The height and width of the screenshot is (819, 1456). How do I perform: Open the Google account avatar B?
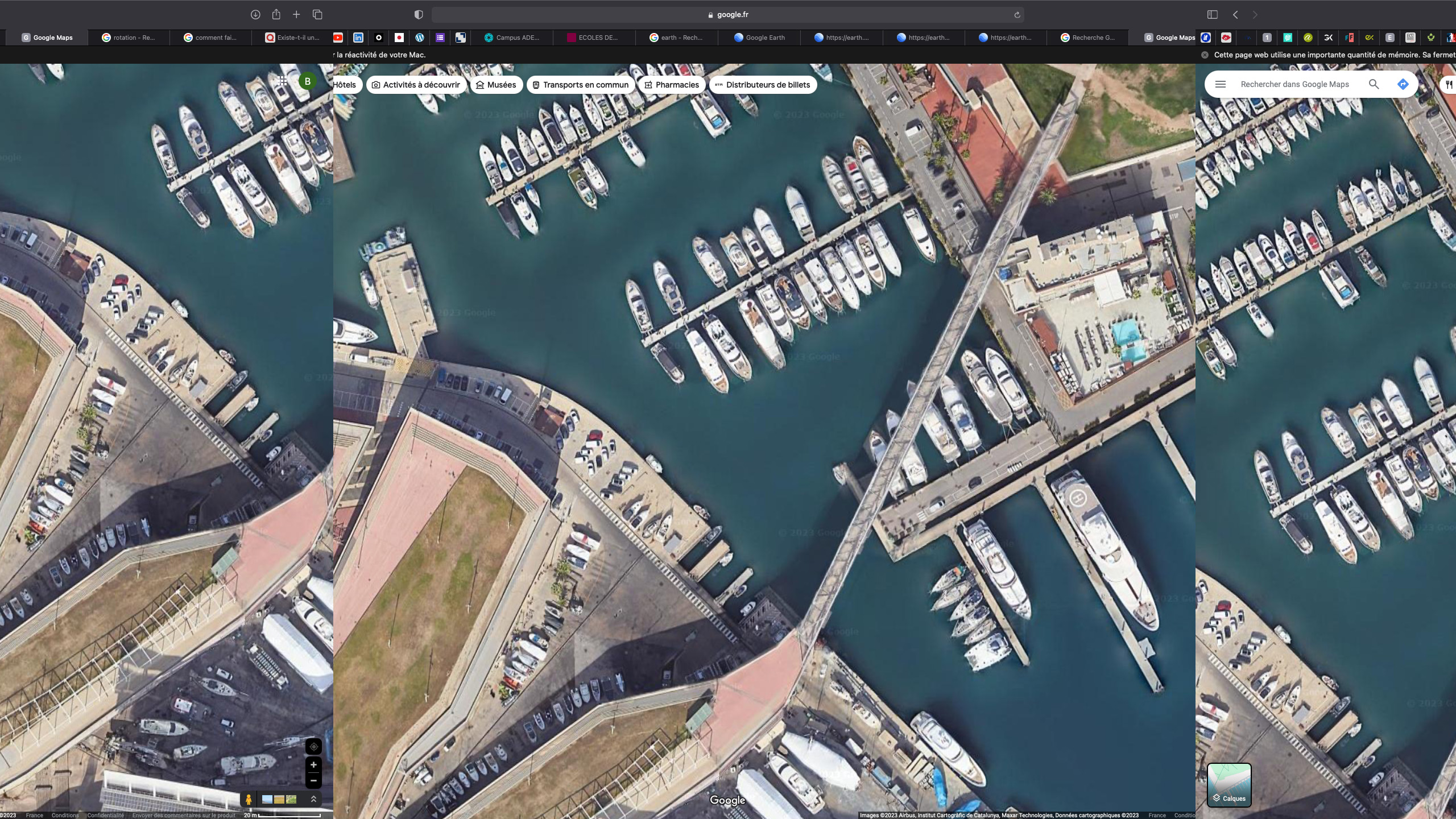coord(308,81)
